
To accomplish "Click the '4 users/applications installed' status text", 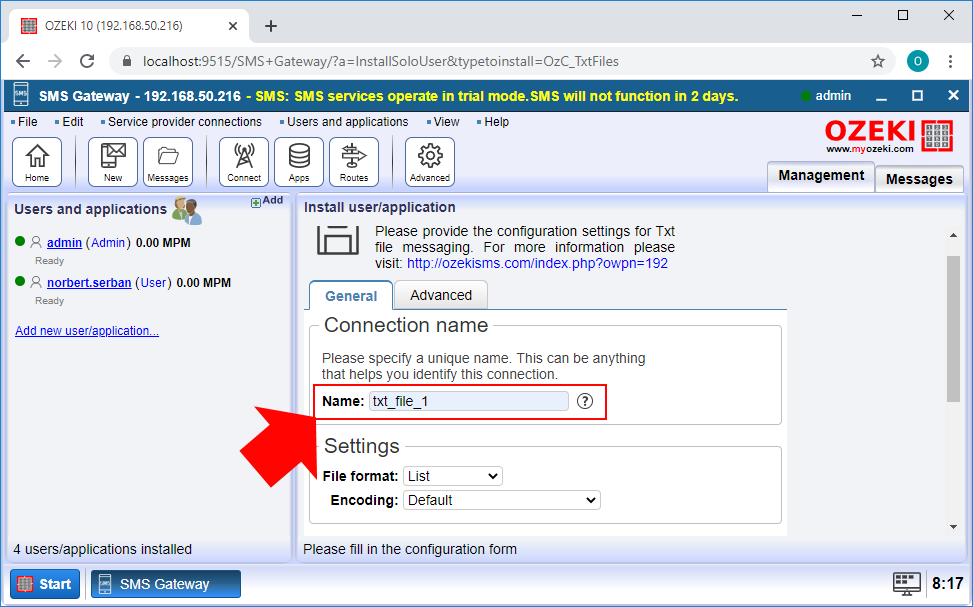I will click(102, 549).
